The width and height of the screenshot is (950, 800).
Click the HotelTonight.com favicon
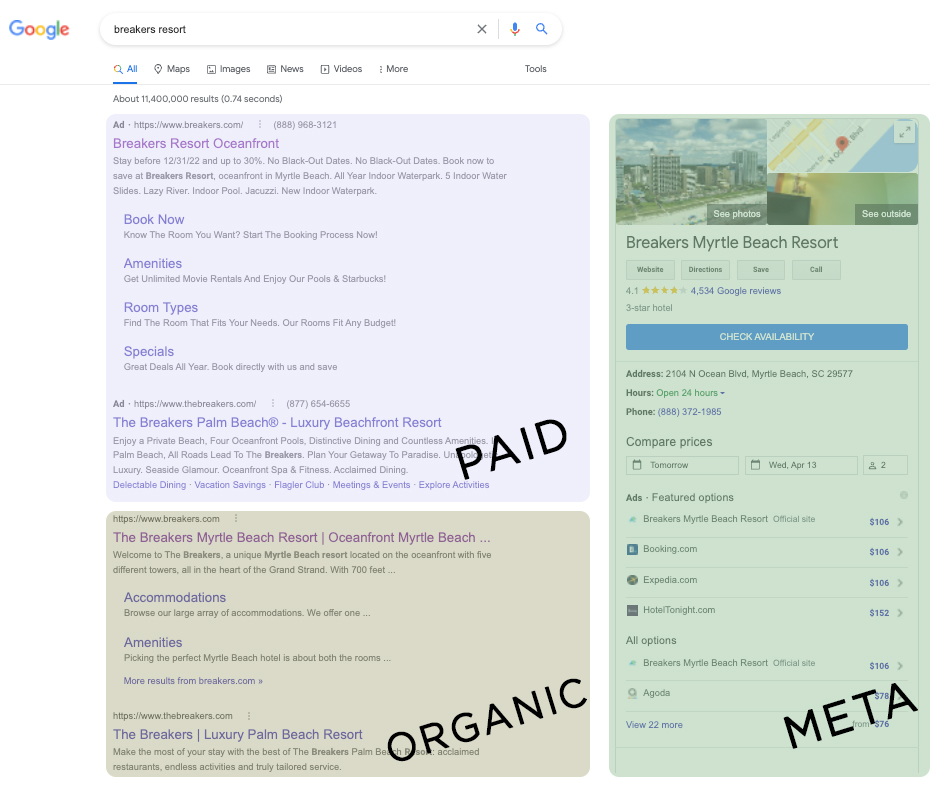coord(632,610)
